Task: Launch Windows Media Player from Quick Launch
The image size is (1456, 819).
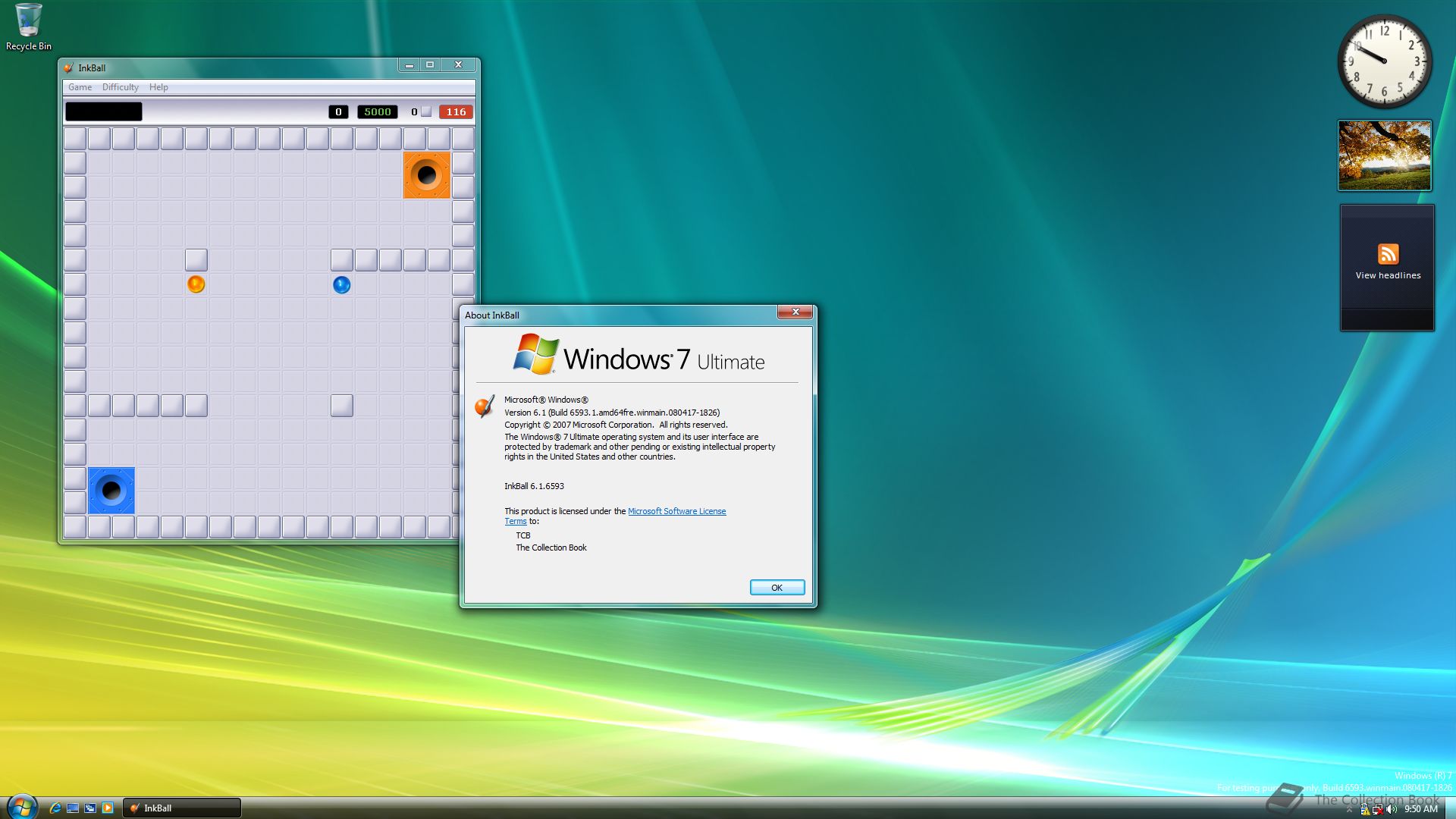Action: pyautogui.click(x=108, y=808)
